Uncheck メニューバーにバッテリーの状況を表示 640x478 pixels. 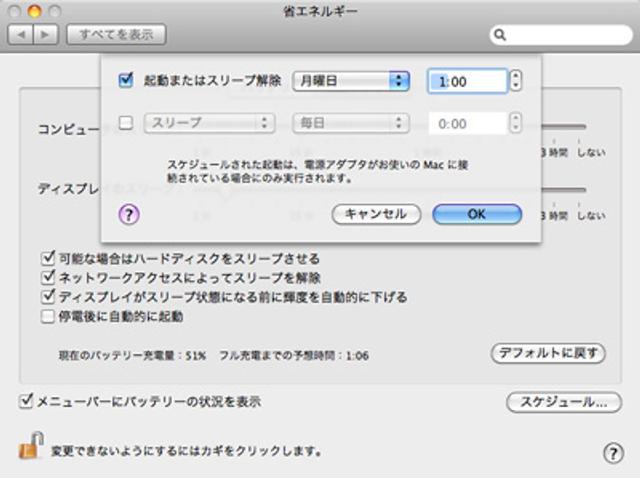click(26, 401)
